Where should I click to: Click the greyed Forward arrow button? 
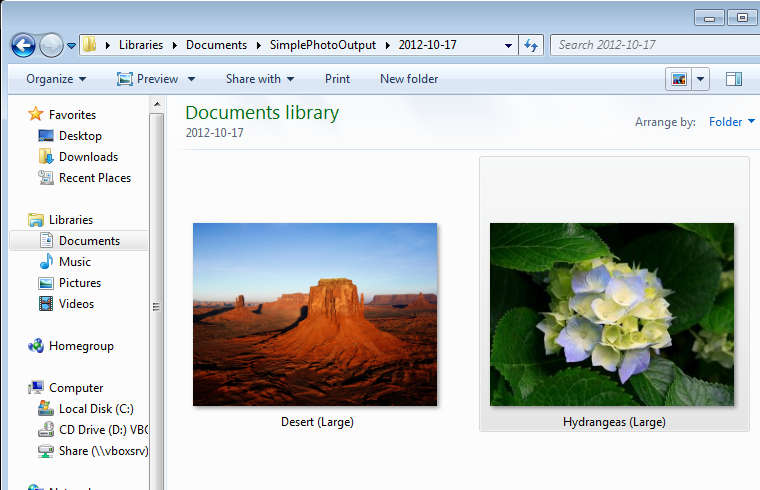tap(51, 46)
